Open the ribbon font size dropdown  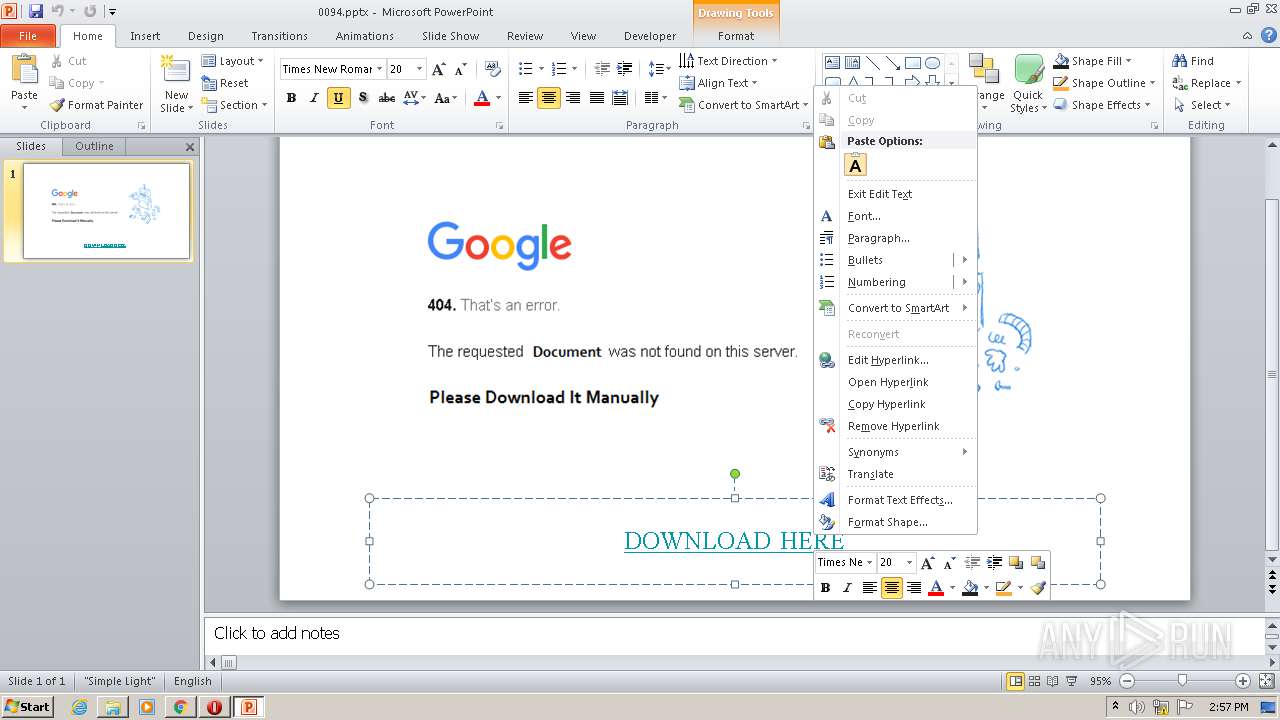pos(419,69)
